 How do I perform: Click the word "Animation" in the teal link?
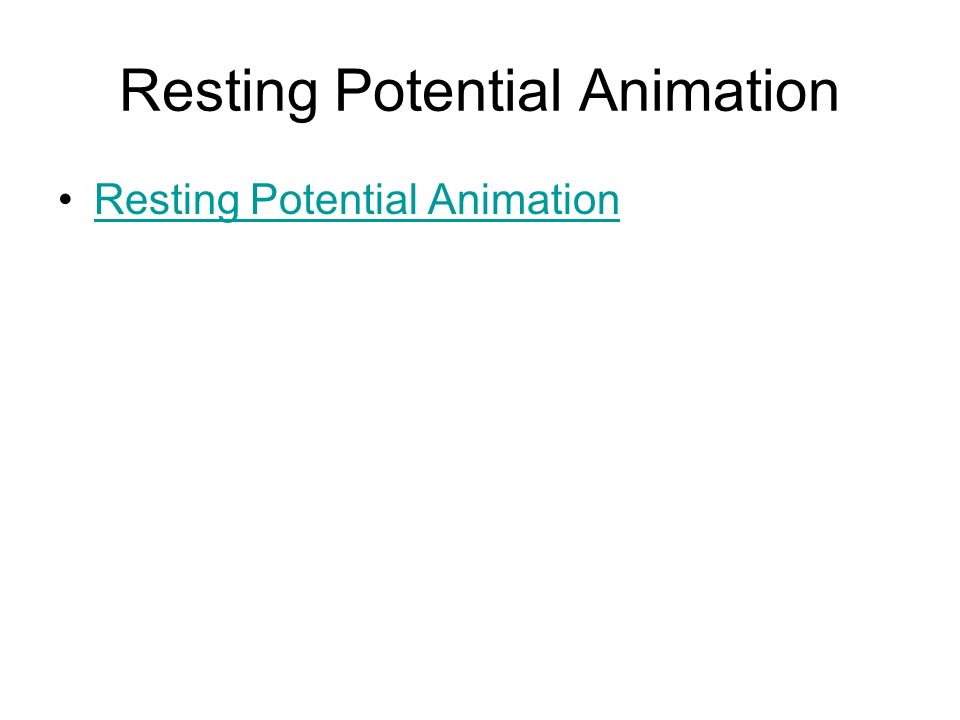click(x=523, y=199)
